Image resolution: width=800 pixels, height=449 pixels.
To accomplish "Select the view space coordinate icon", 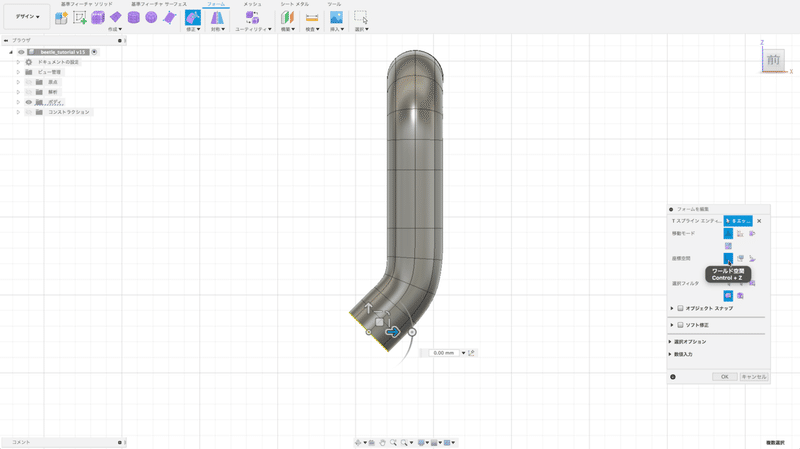I will [740, 259].
